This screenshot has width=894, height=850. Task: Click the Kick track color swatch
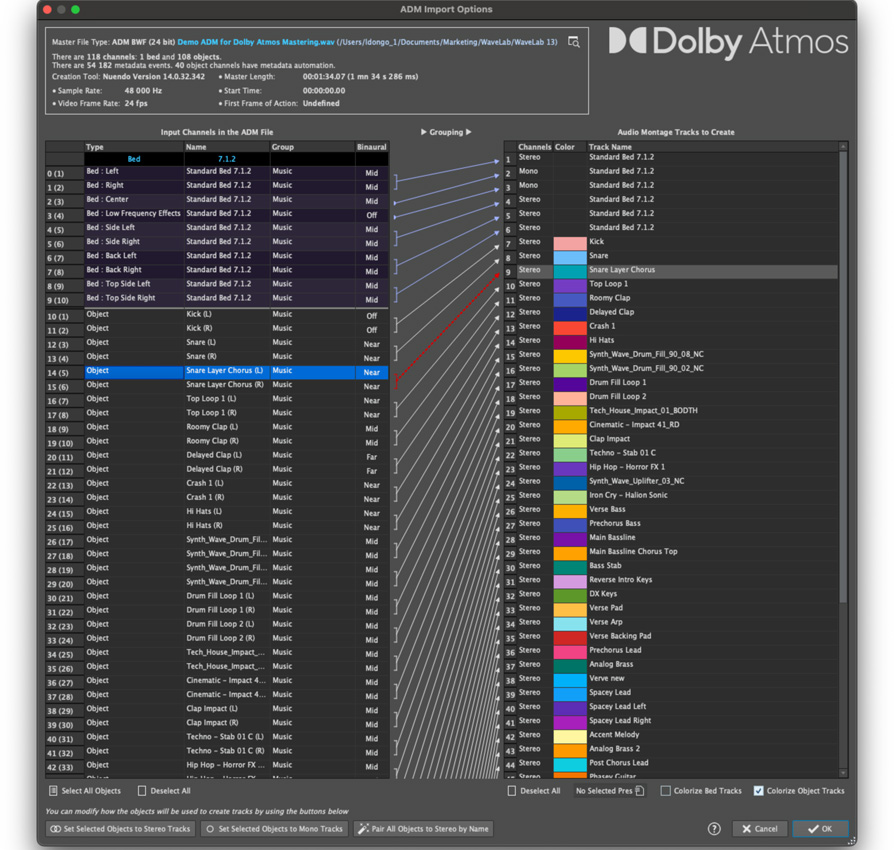coord(570,242)
